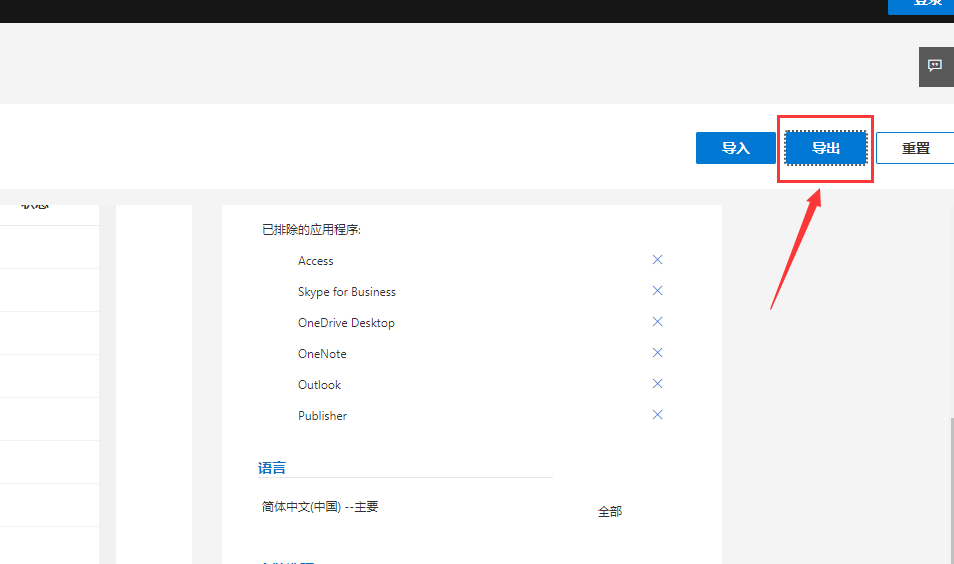Click the Access entry text

pos(315,261)
